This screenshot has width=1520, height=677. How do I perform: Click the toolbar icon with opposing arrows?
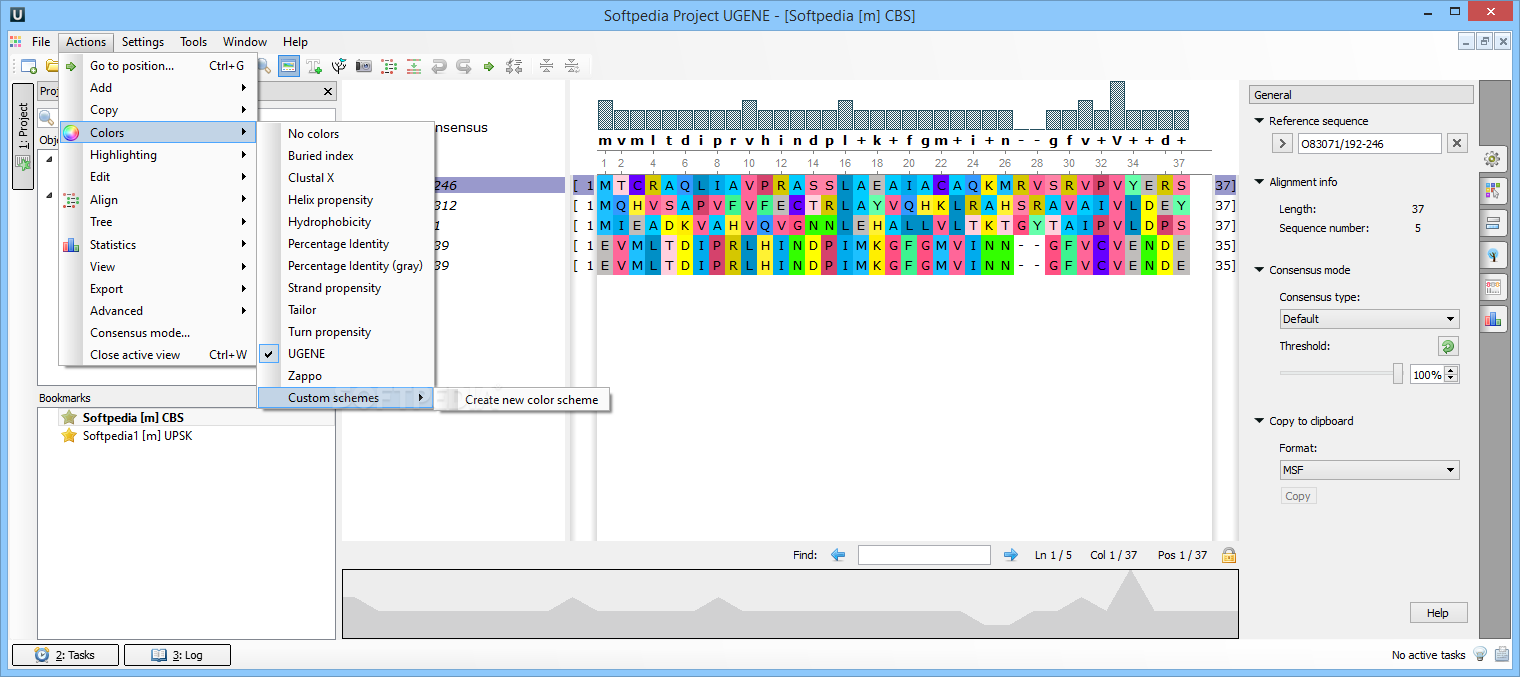point(514,66)
